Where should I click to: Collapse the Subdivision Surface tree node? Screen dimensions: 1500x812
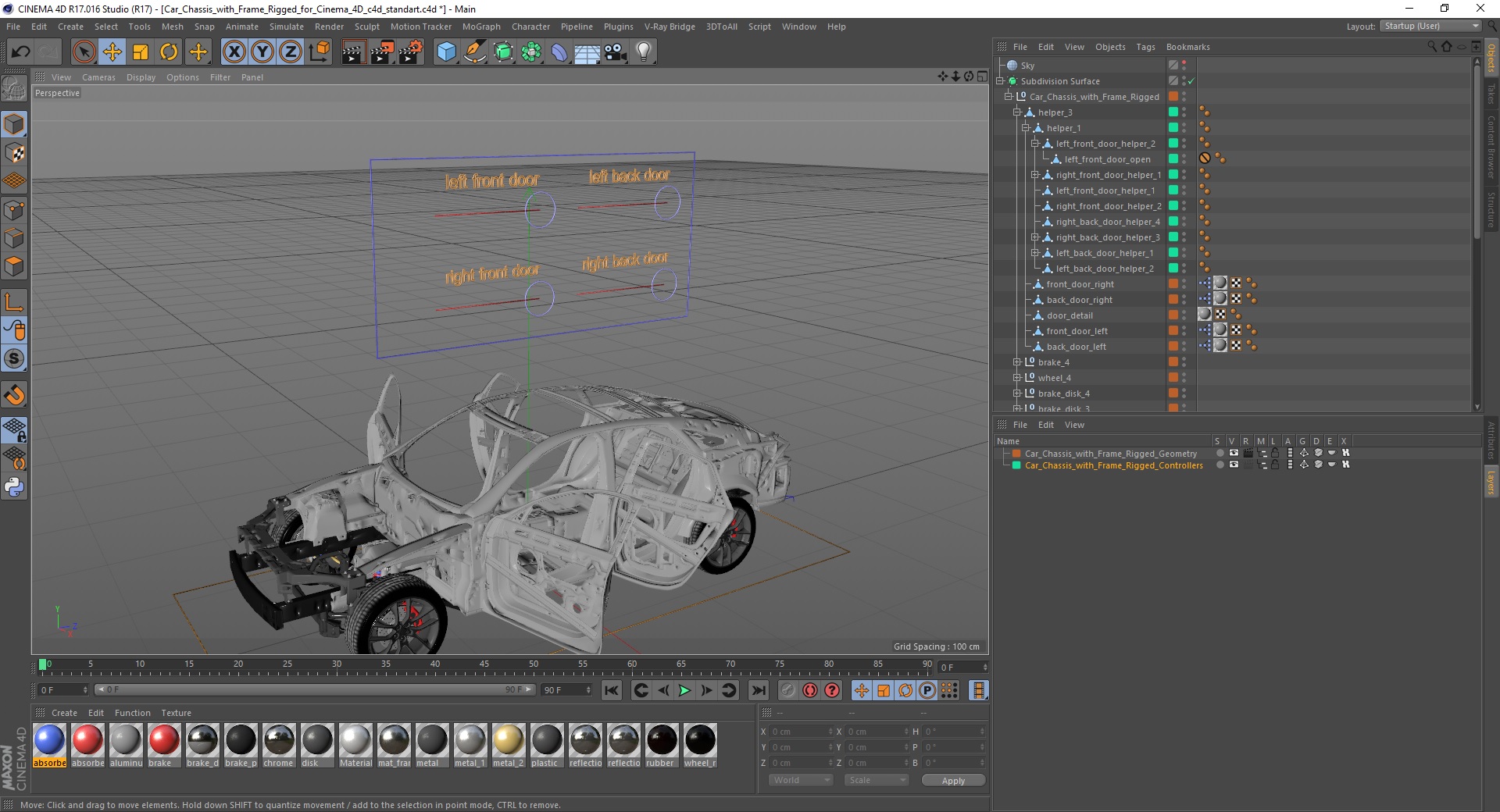point(999,81)
